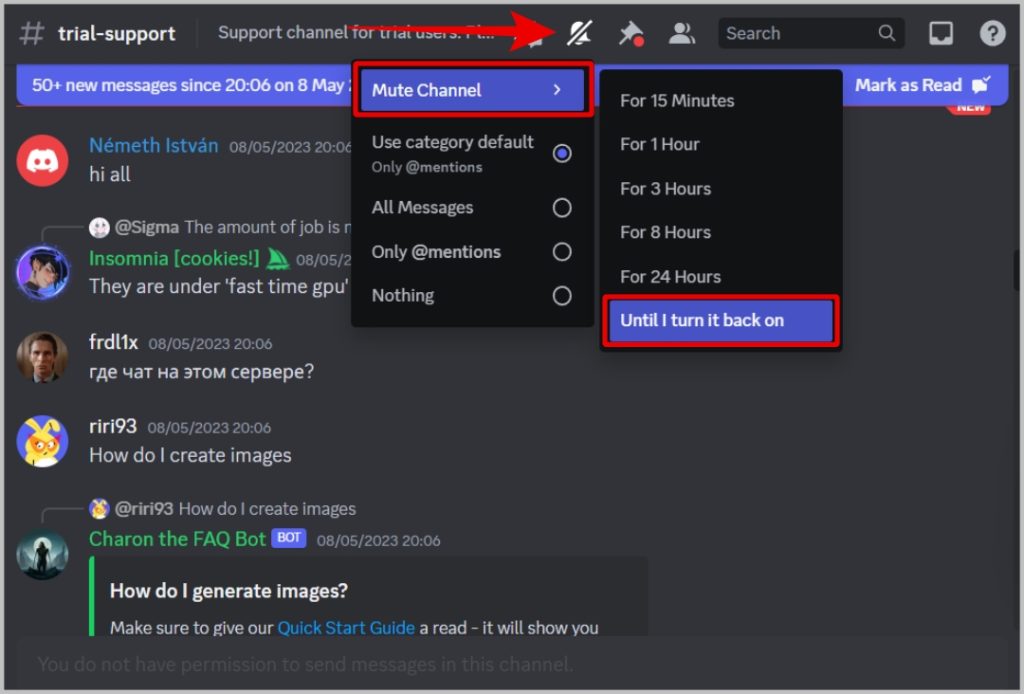Open Németh István's Discord avatar
This screenshot has height=694, width=1024.
pos(43,160)
